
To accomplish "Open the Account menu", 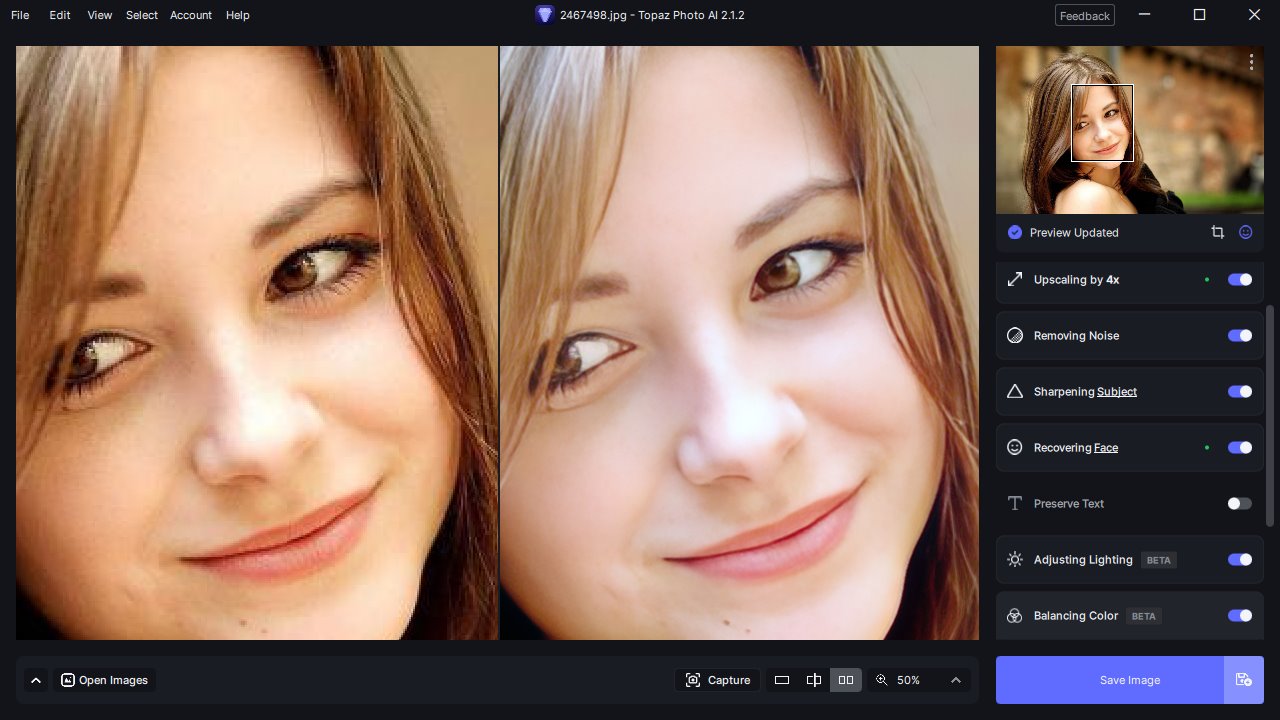I will point(190,15).
